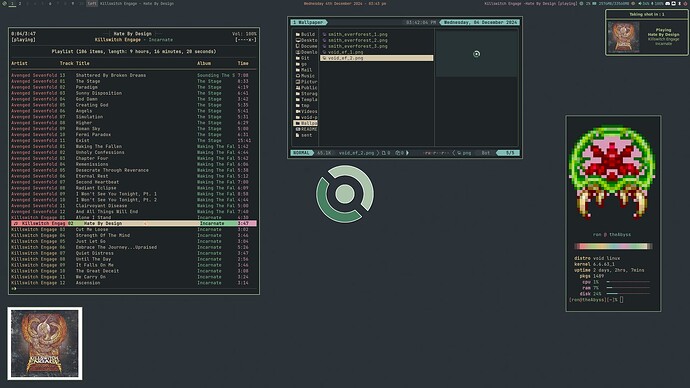
Task: Select file smith_everforest_3.png
Action: tap(355, 46)
